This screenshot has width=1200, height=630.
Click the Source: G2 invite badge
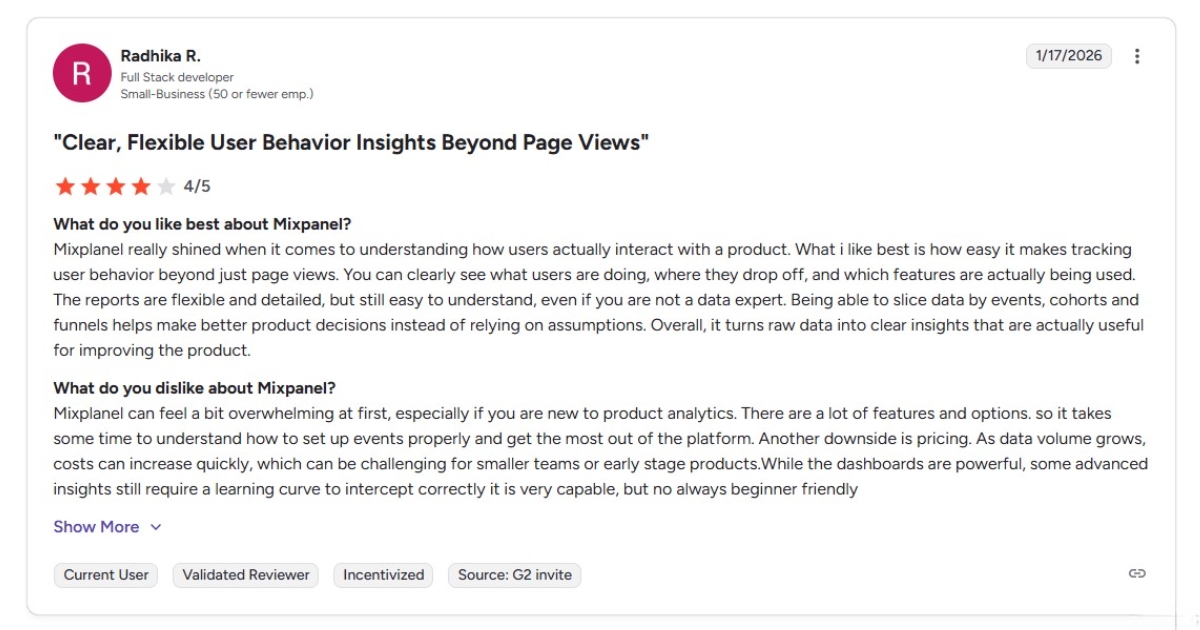point(514,575)
